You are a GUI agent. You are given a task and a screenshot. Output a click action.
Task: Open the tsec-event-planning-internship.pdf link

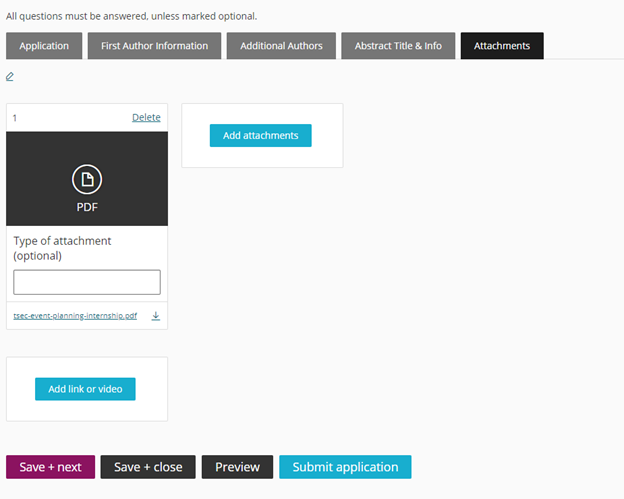75,316
